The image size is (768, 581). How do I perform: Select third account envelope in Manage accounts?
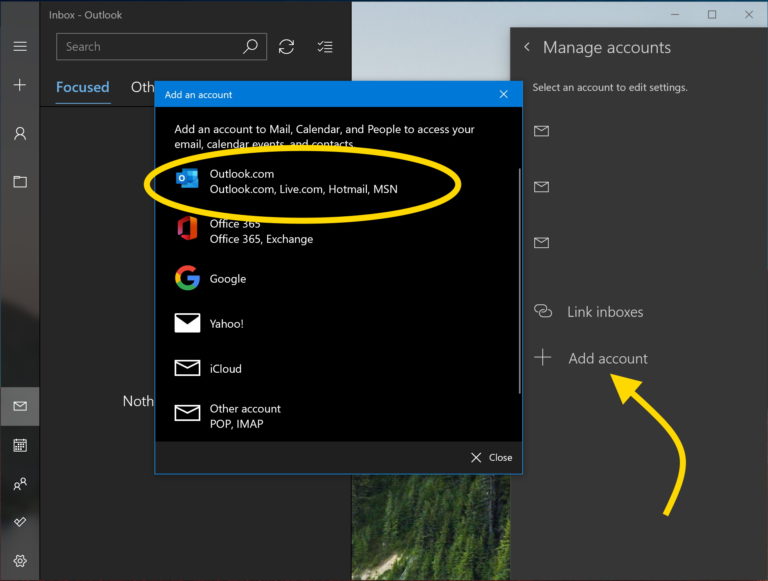[x=541, y=242]
